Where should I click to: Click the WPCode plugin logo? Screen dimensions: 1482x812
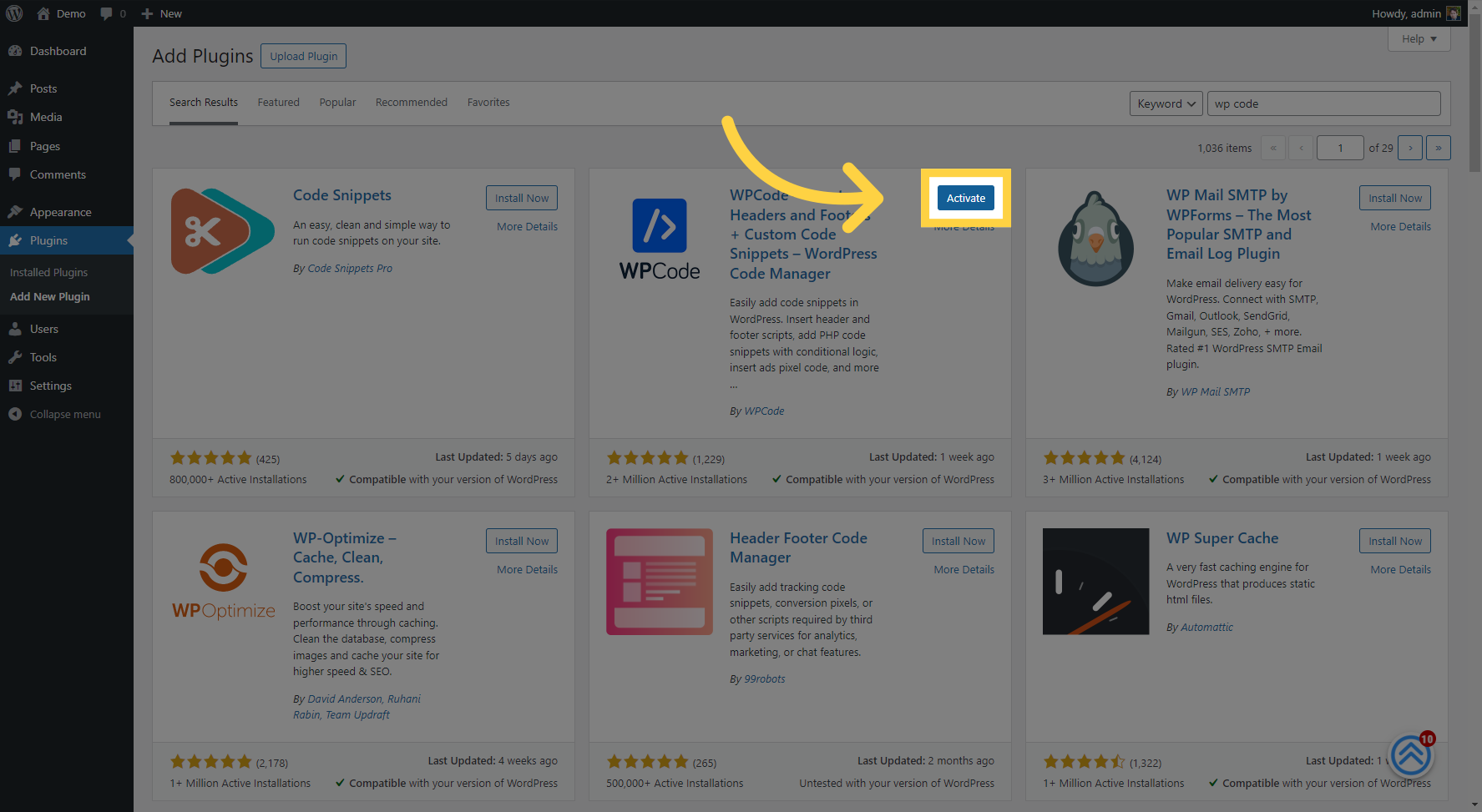660,239
